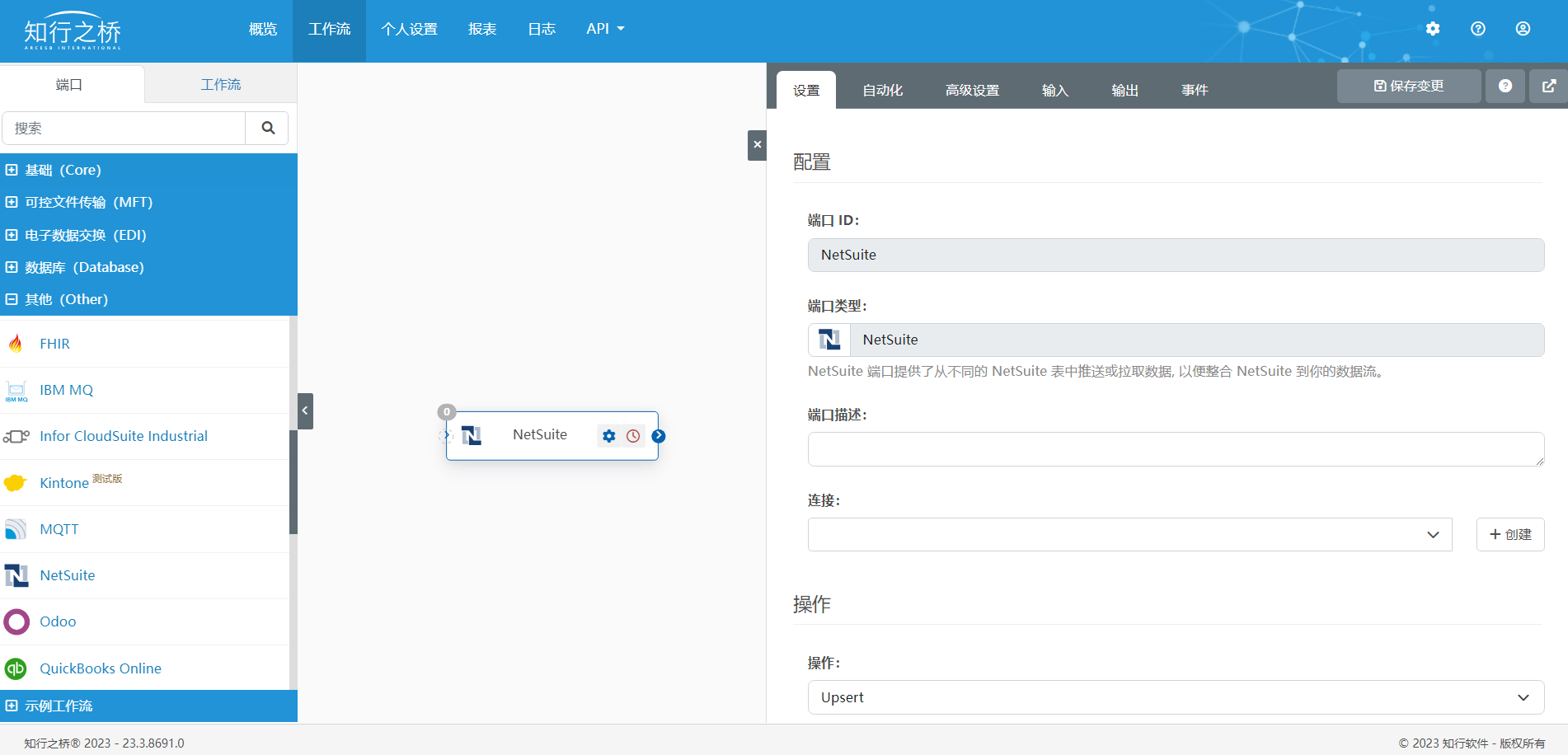Switch to the 事件 tab
1568x755 pixels.
(1195, 90)
